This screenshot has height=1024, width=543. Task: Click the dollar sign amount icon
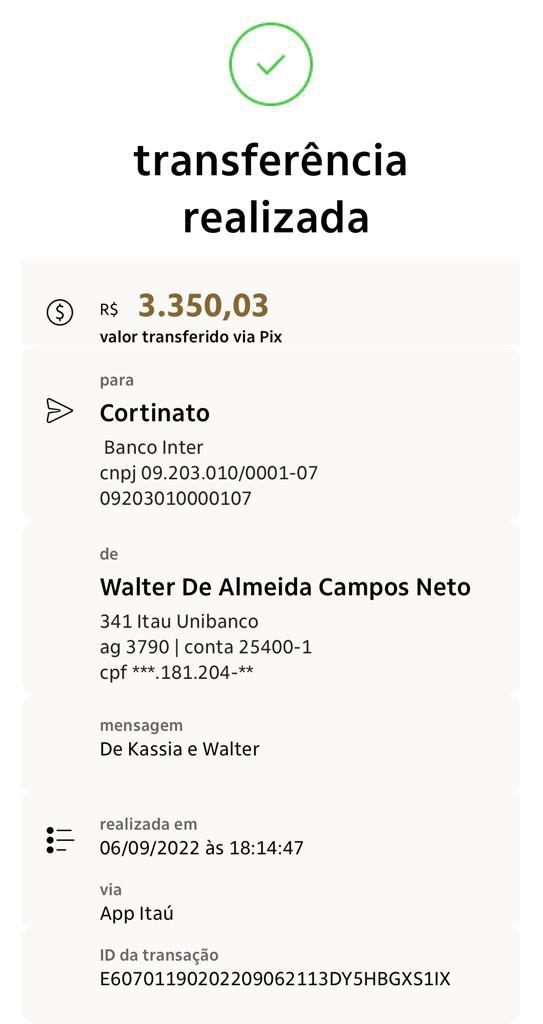[59, 313]
